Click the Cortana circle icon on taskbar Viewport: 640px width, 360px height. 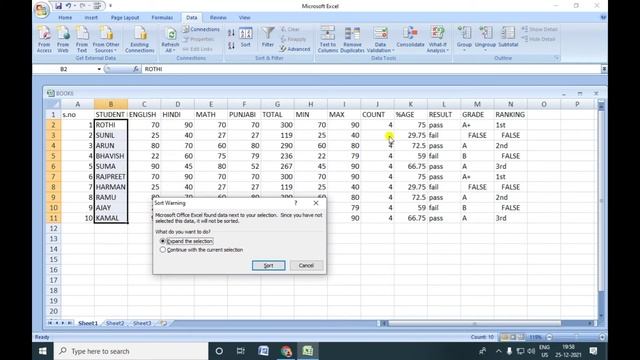[219, 351]
